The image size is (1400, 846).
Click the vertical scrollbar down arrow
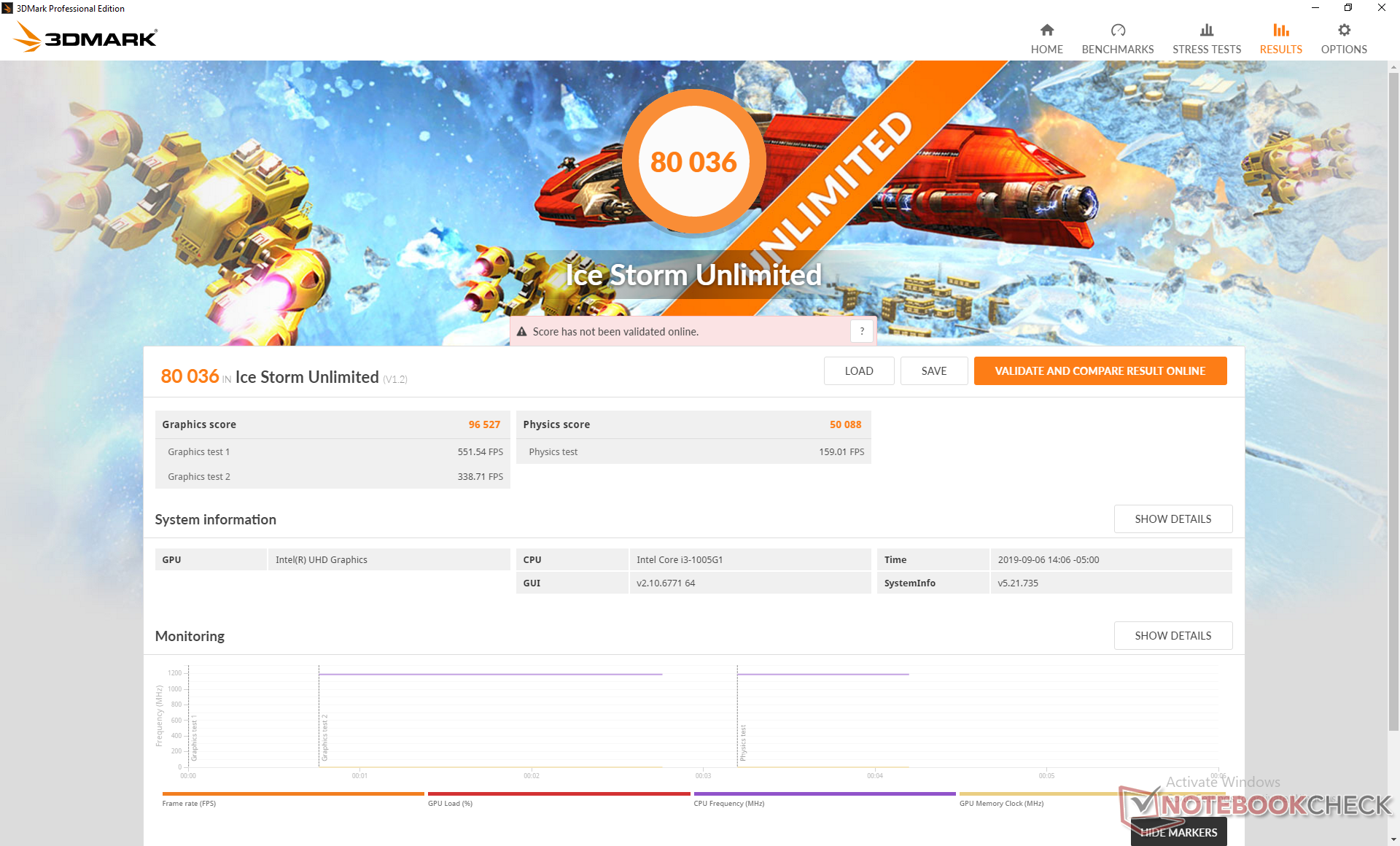coord(1393,839)
